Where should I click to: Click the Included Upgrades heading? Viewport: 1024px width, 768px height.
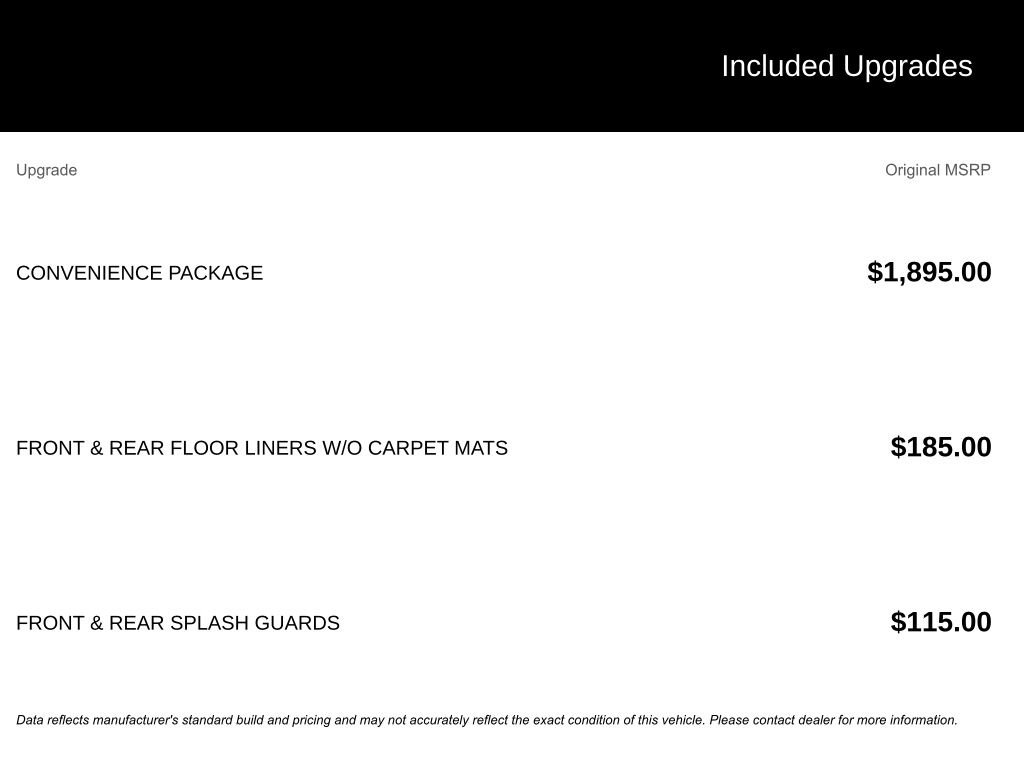tap(846, 66)
